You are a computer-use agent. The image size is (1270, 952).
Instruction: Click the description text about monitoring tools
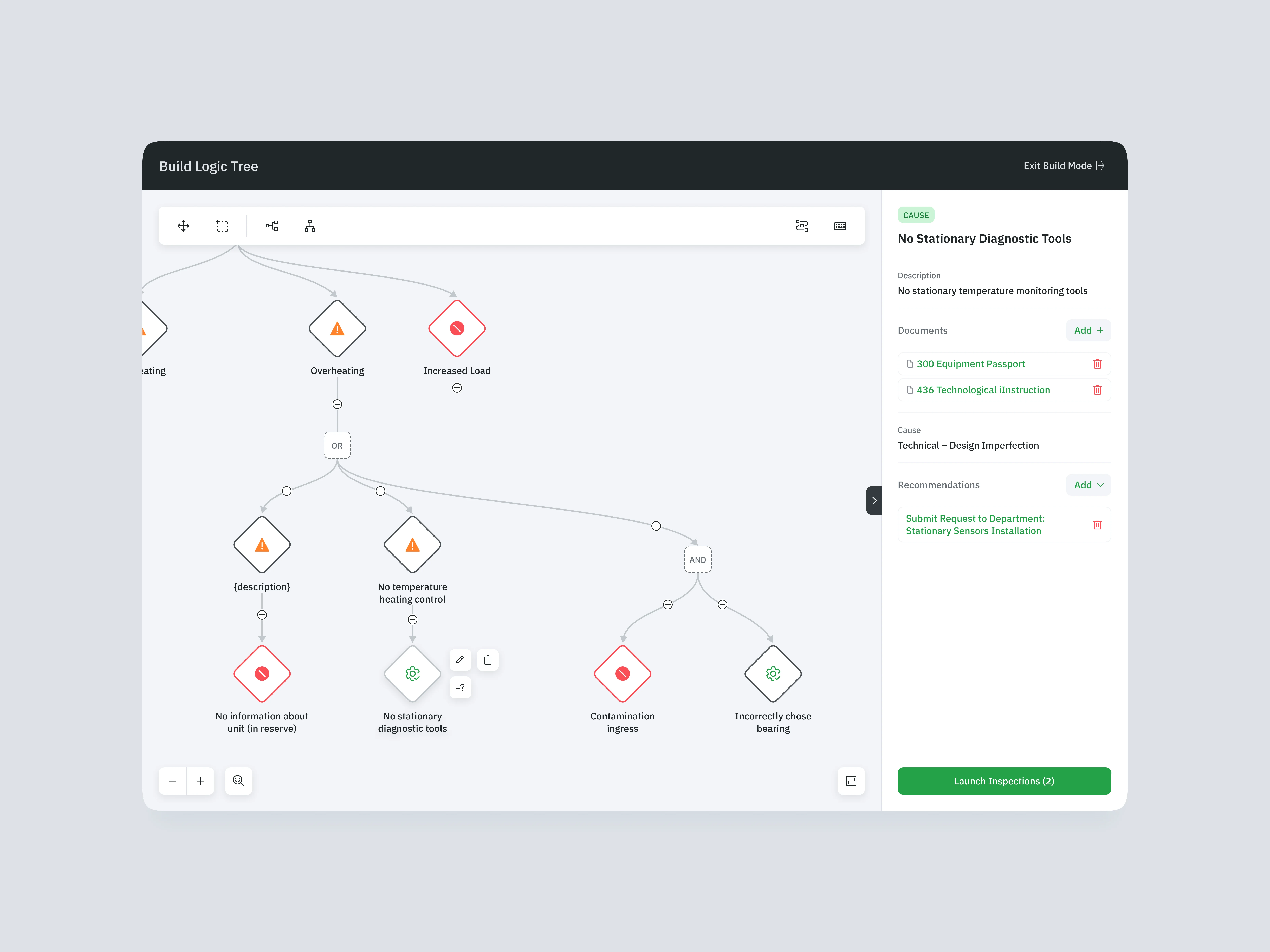coord(993,291)
